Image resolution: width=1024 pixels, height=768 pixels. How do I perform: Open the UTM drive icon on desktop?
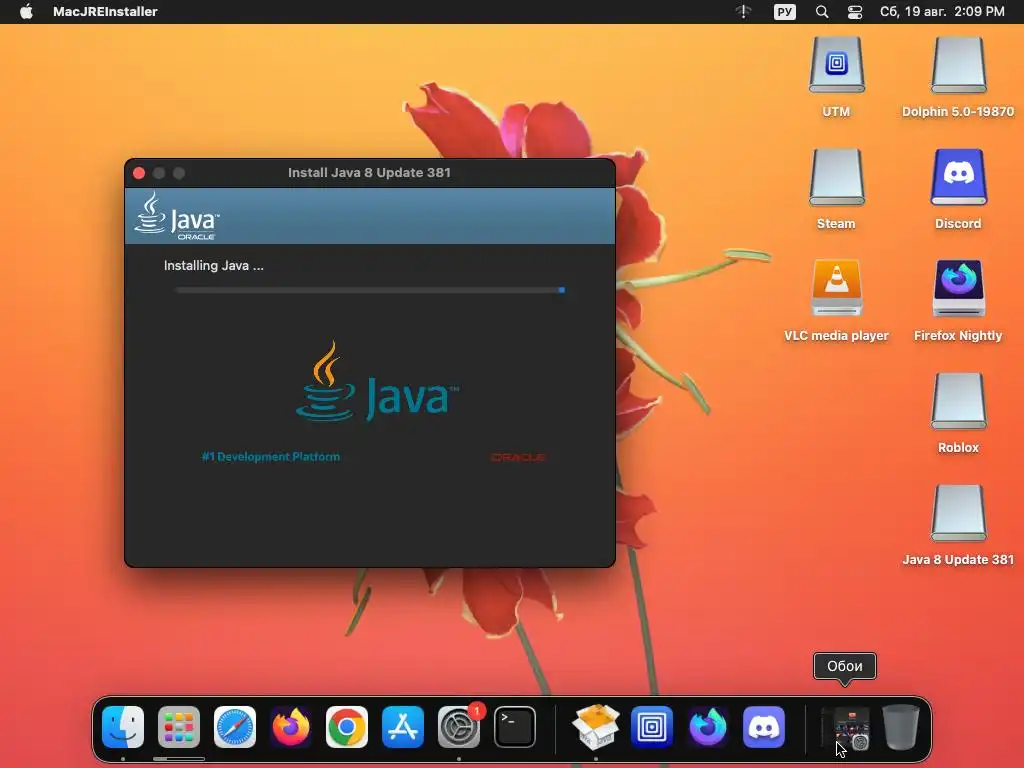[837, 65]
